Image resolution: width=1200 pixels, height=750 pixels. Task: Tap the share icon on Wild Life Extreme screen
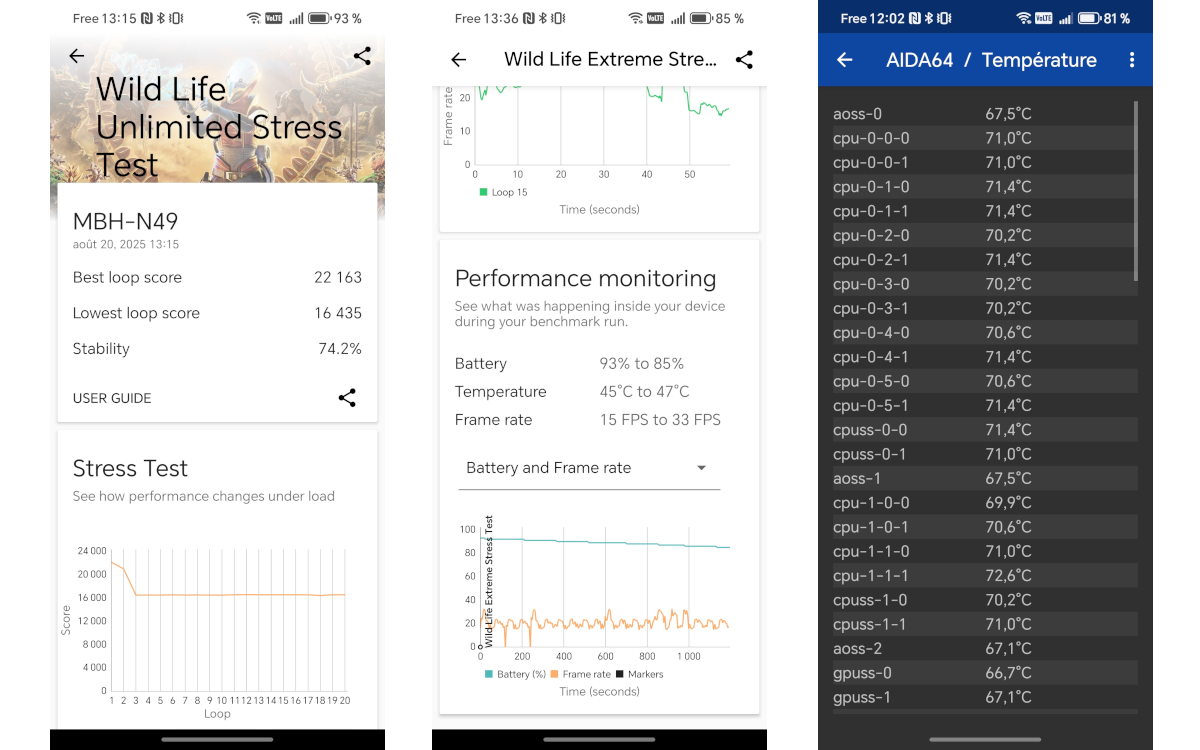[x=744, y=60]
